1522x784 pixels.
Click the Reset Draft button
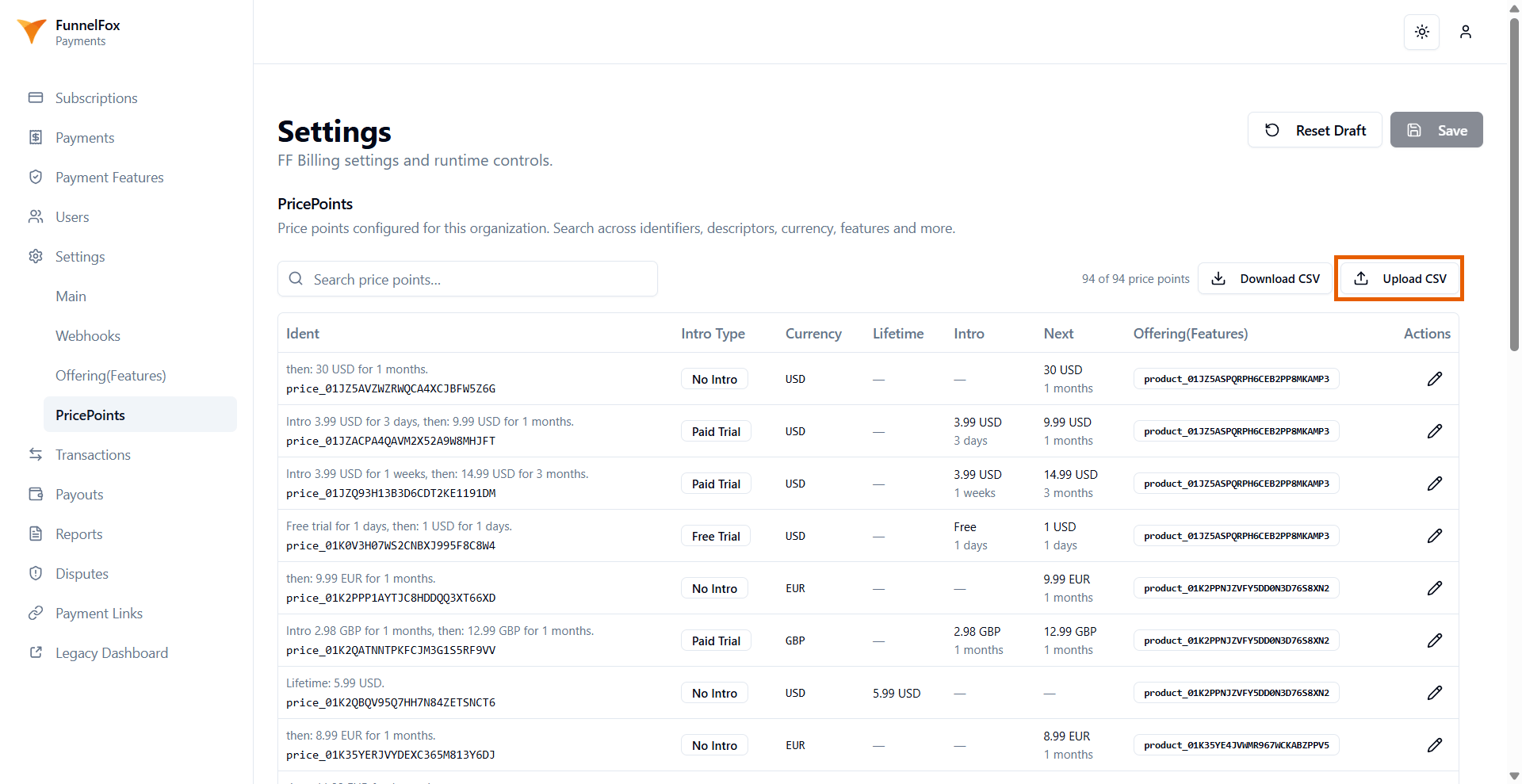click(x=1314, y=130)
